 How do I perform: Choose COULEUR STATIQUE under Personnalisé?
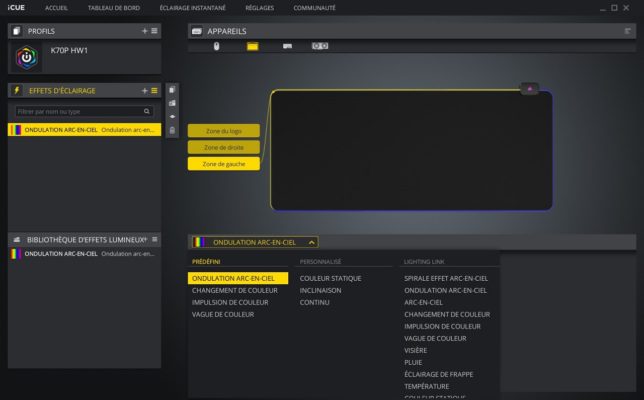pos(331,278)
